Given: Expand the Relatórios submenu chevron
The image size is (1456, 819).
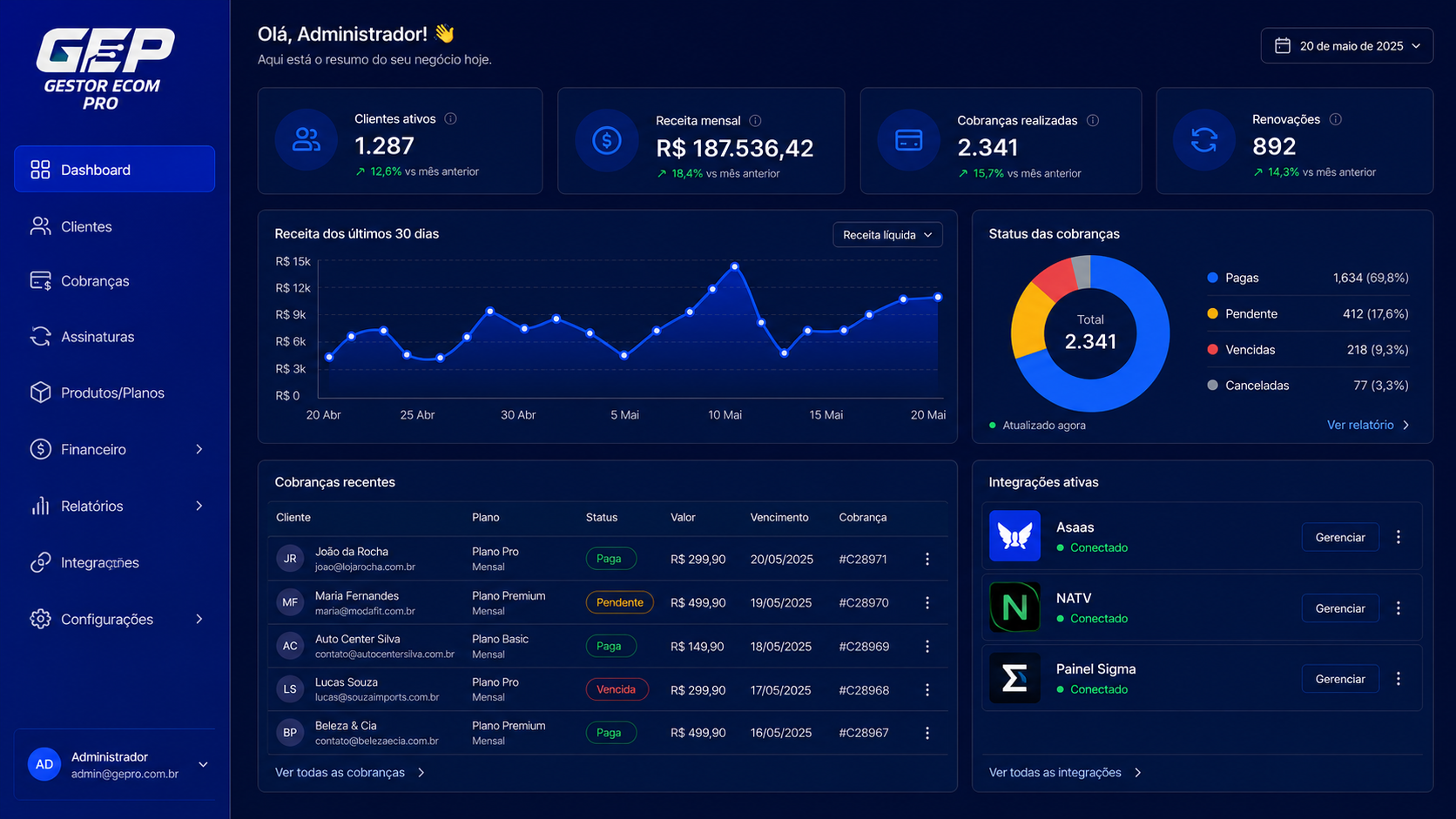Looking at the screenshot, I should coord(199,506).
